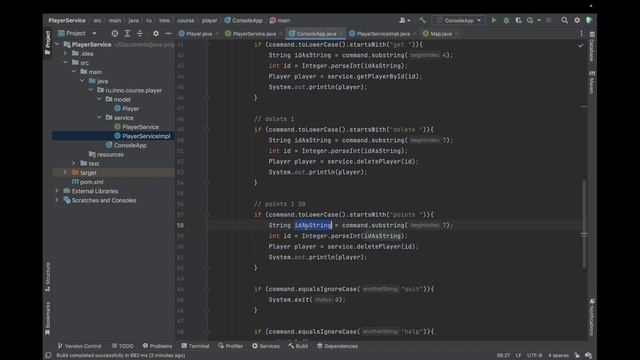Switch to Map.java tab
Viewport: 640px width, 360px height.
[440, 34]
